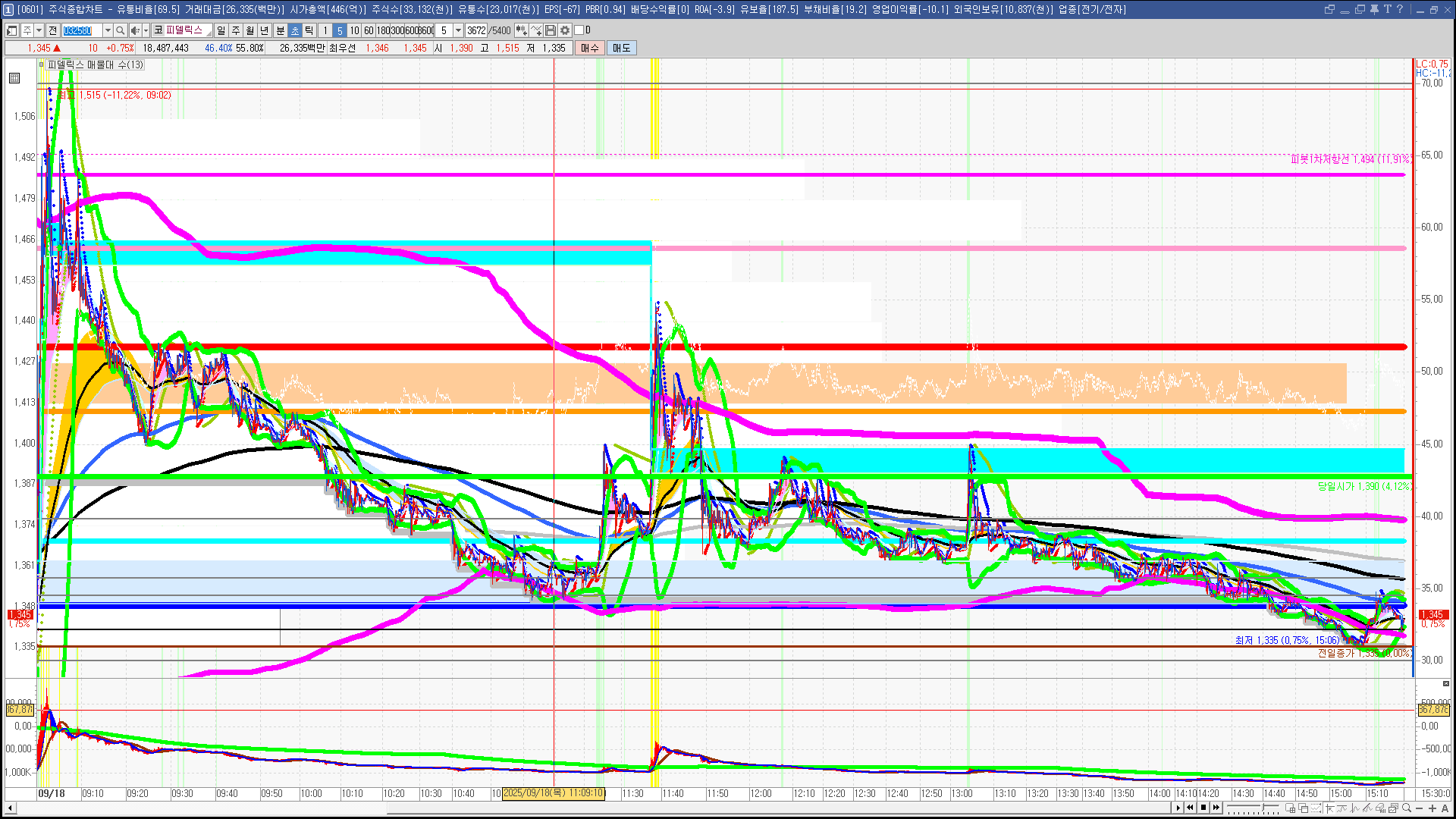Click the 매도 sell button
This screenshot has height=819, width=1456.
coord(622,48)
